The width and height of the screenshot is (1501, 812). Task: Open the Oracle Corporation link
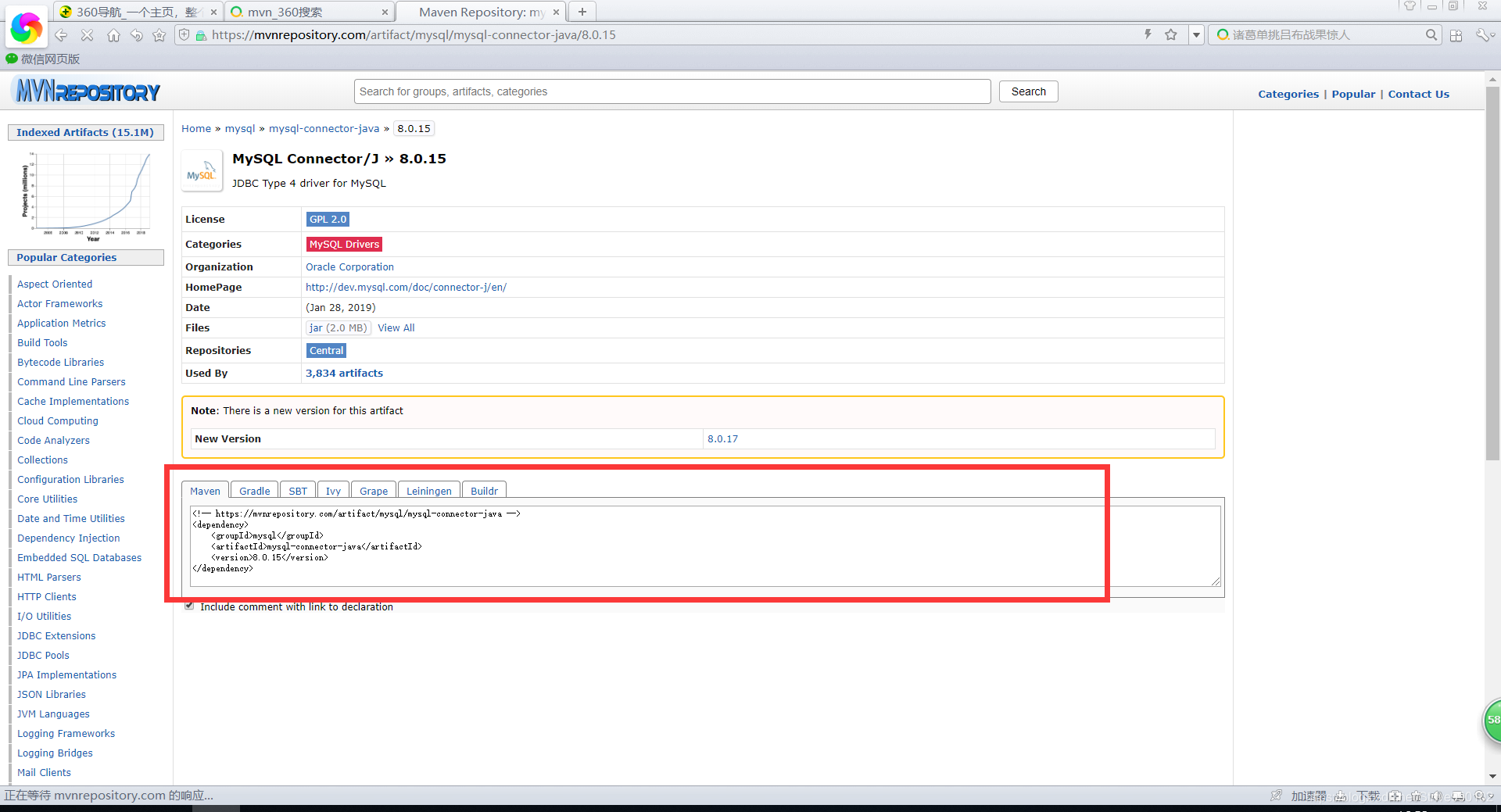(349, 266)
